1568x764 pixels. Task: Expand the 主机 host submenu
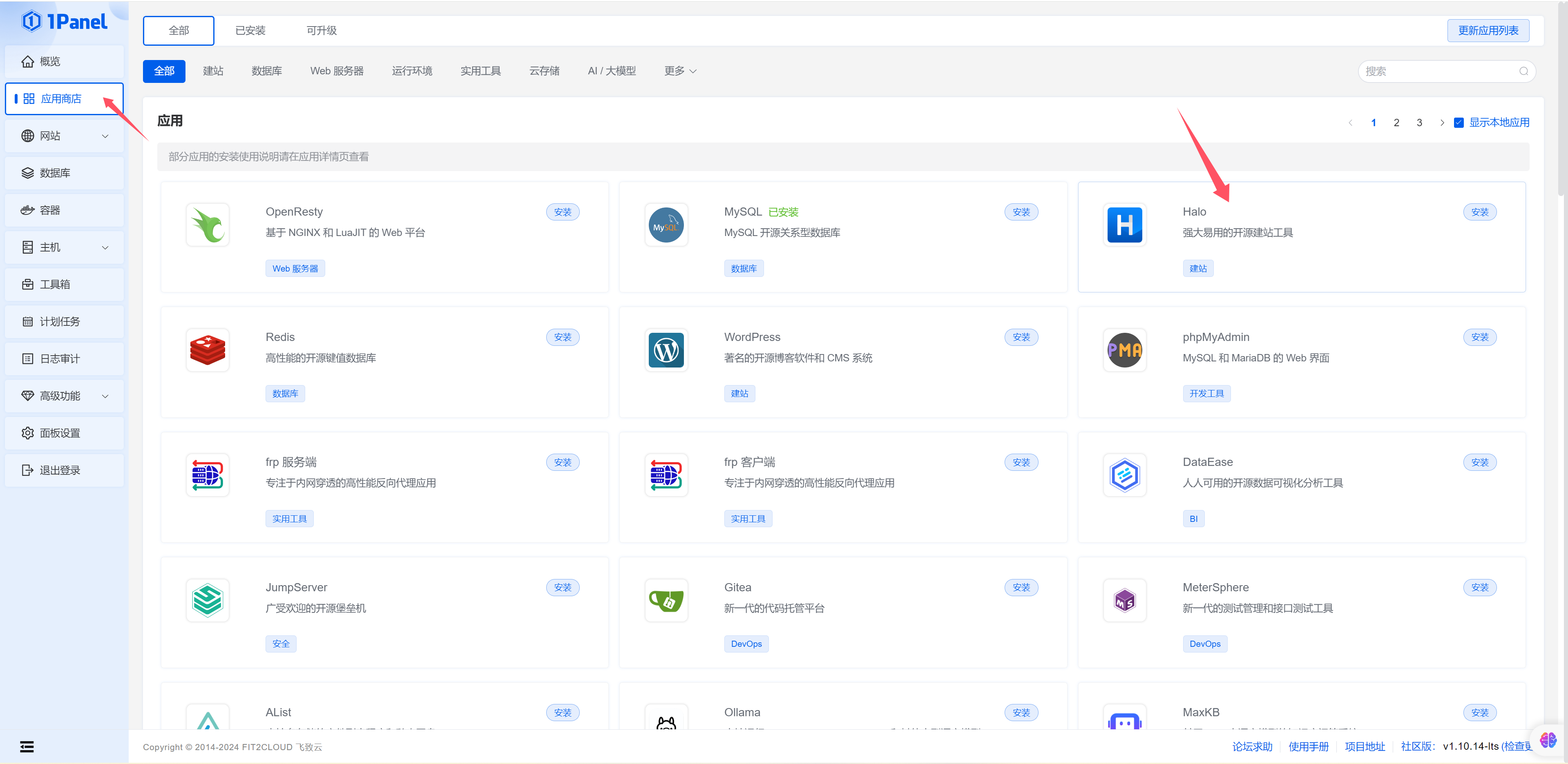(x=105, y=247)
